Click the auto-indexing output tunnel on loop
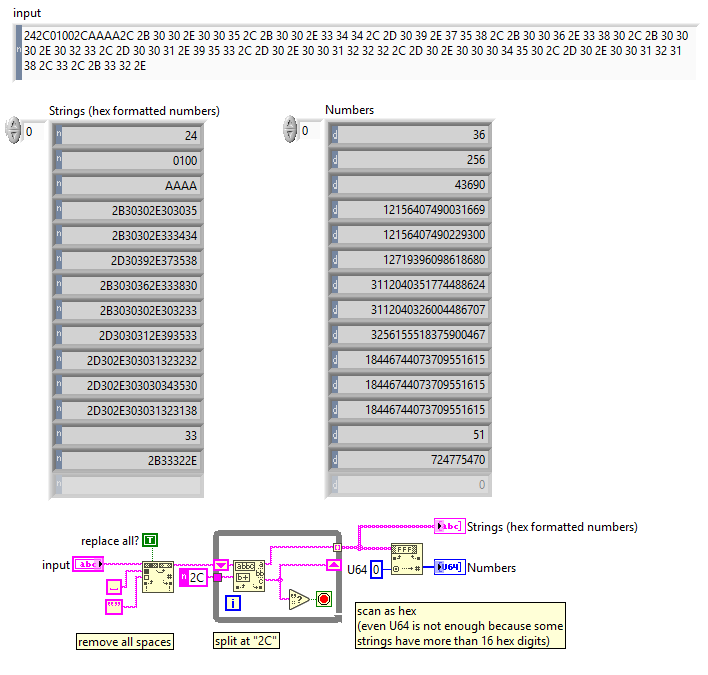This screenshot has height=675, width=708. coord(337,547)
